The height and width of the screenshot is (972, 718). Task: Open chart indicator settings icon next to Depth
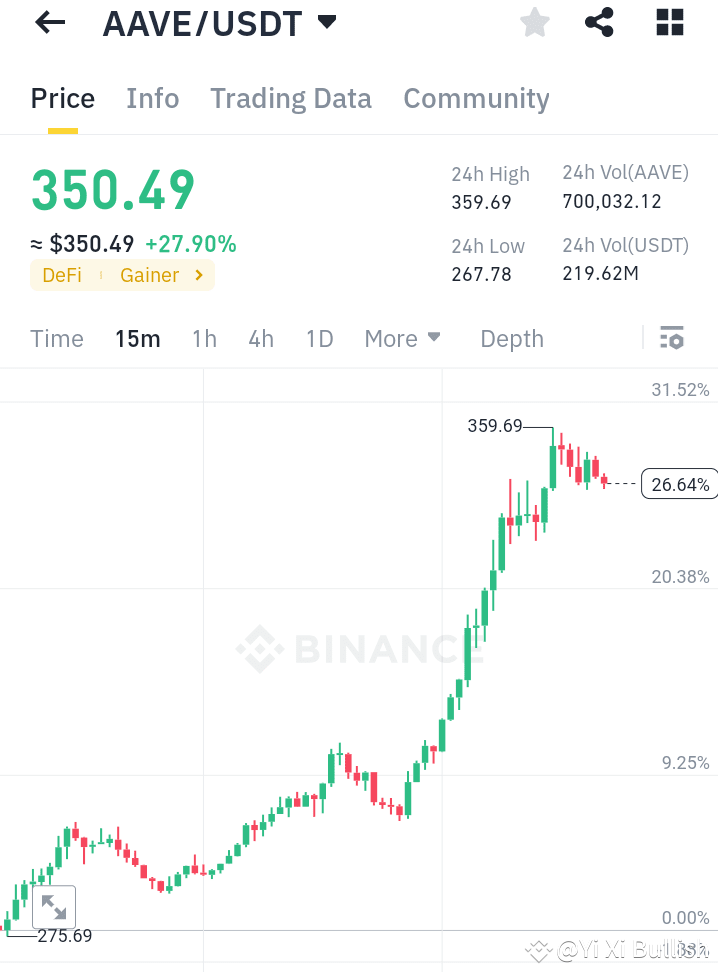click(x=671, y=338)
